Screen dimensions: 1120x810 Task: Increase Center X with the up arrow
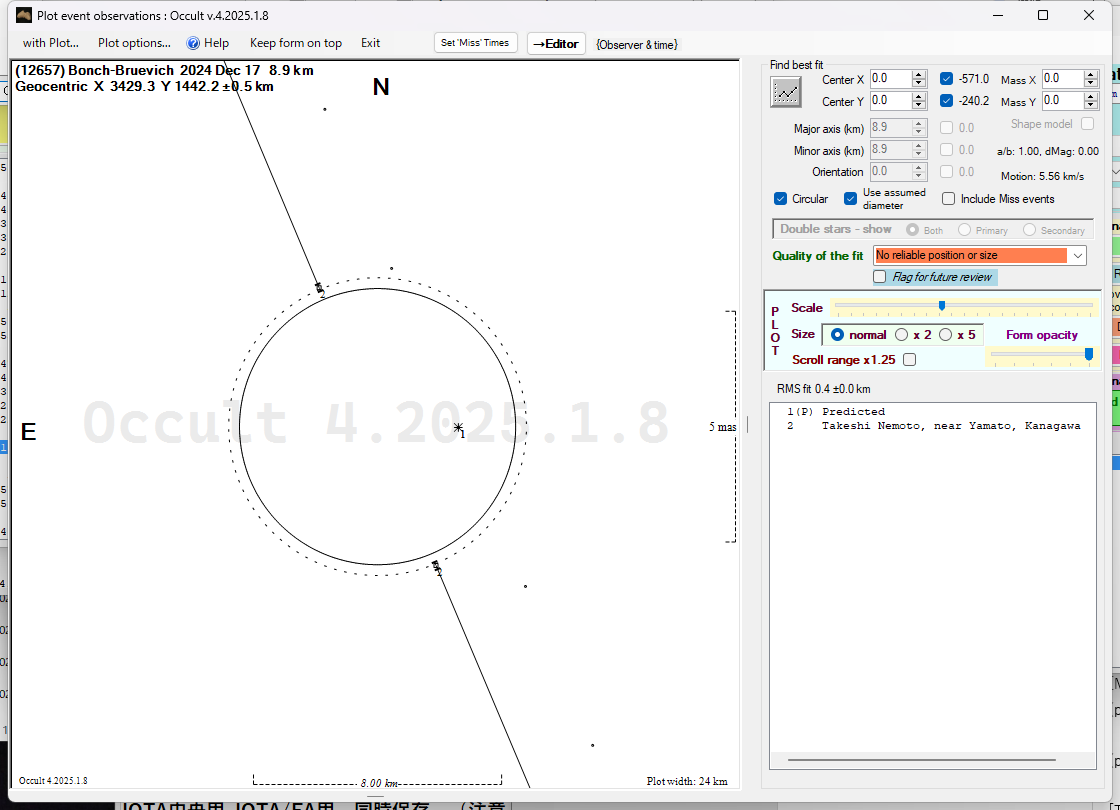pos(919,74)
